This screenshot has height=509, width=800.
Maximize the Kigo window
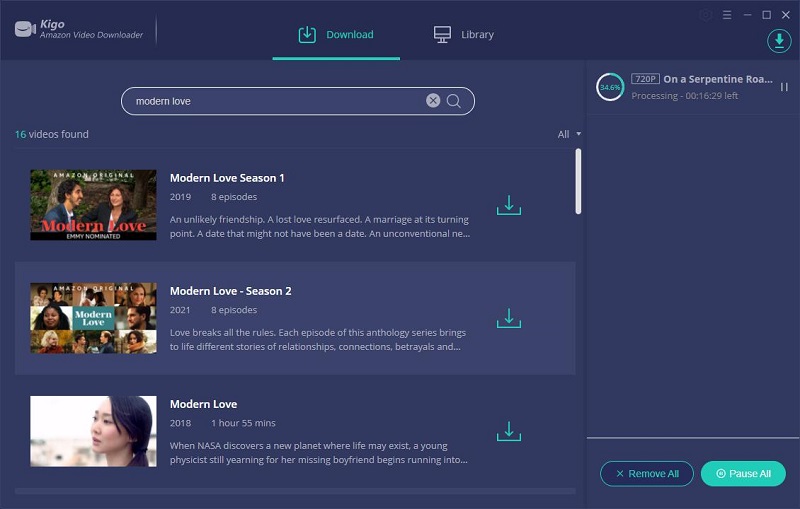tap(766, 15)
